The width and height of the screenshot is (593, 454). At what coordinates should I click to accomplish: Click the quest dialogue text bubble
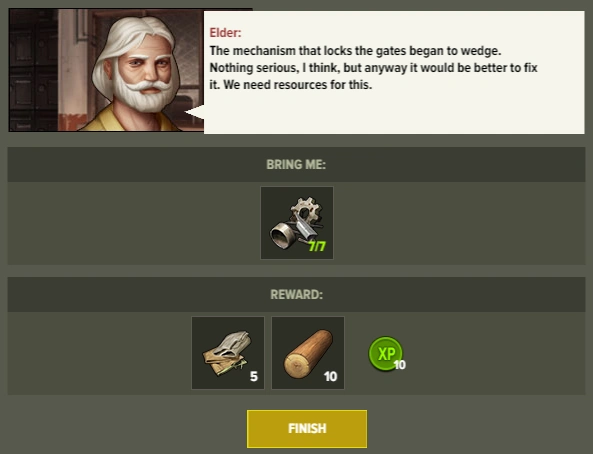394,72
